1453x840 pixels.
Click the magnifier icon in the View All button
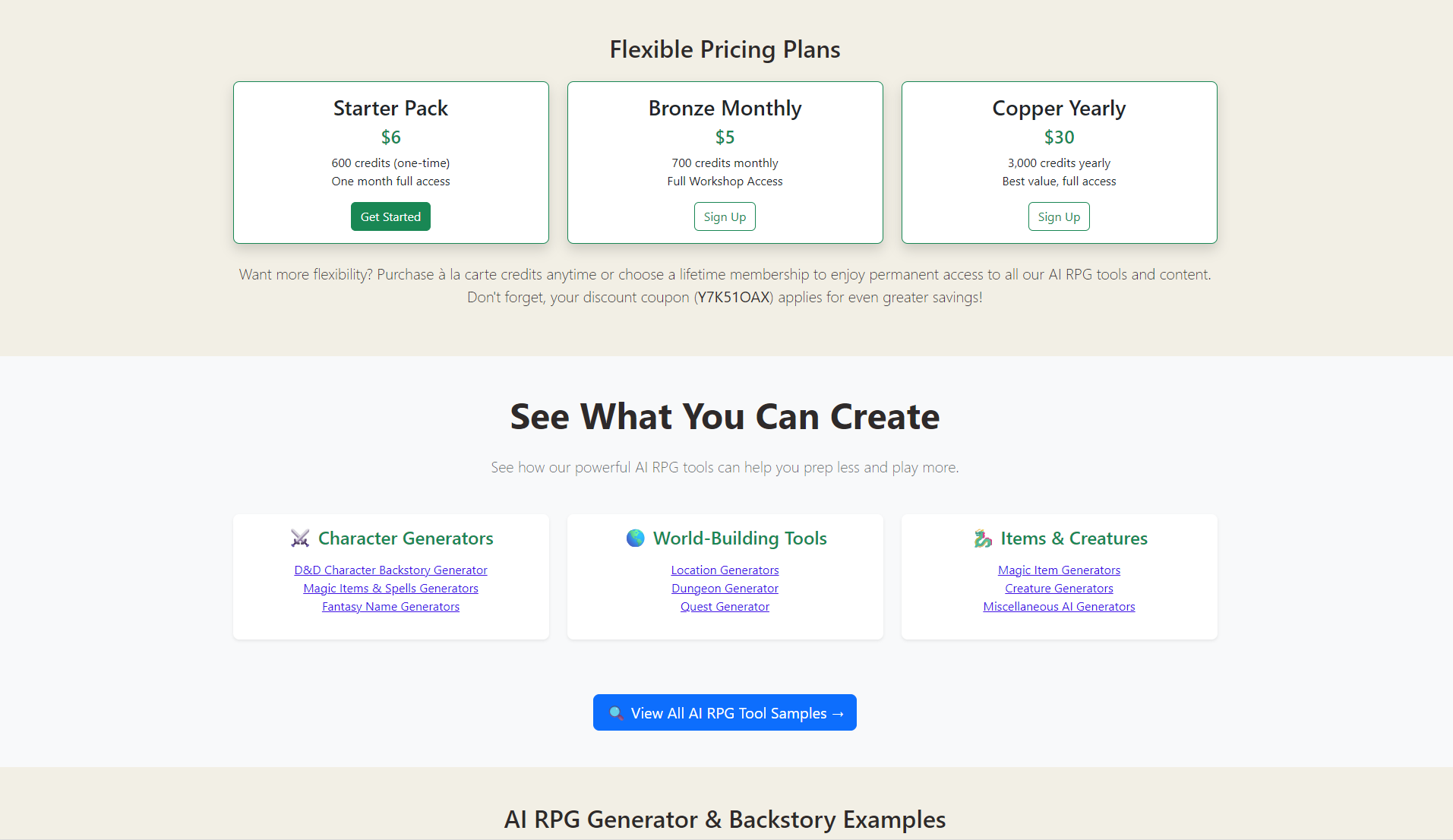tap(616, 713)
